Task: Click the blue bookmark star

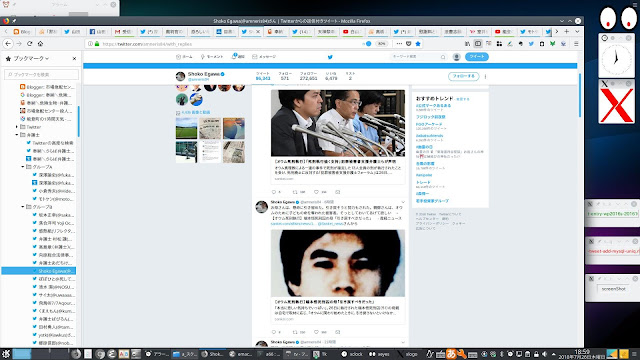Action: [418, 44]
